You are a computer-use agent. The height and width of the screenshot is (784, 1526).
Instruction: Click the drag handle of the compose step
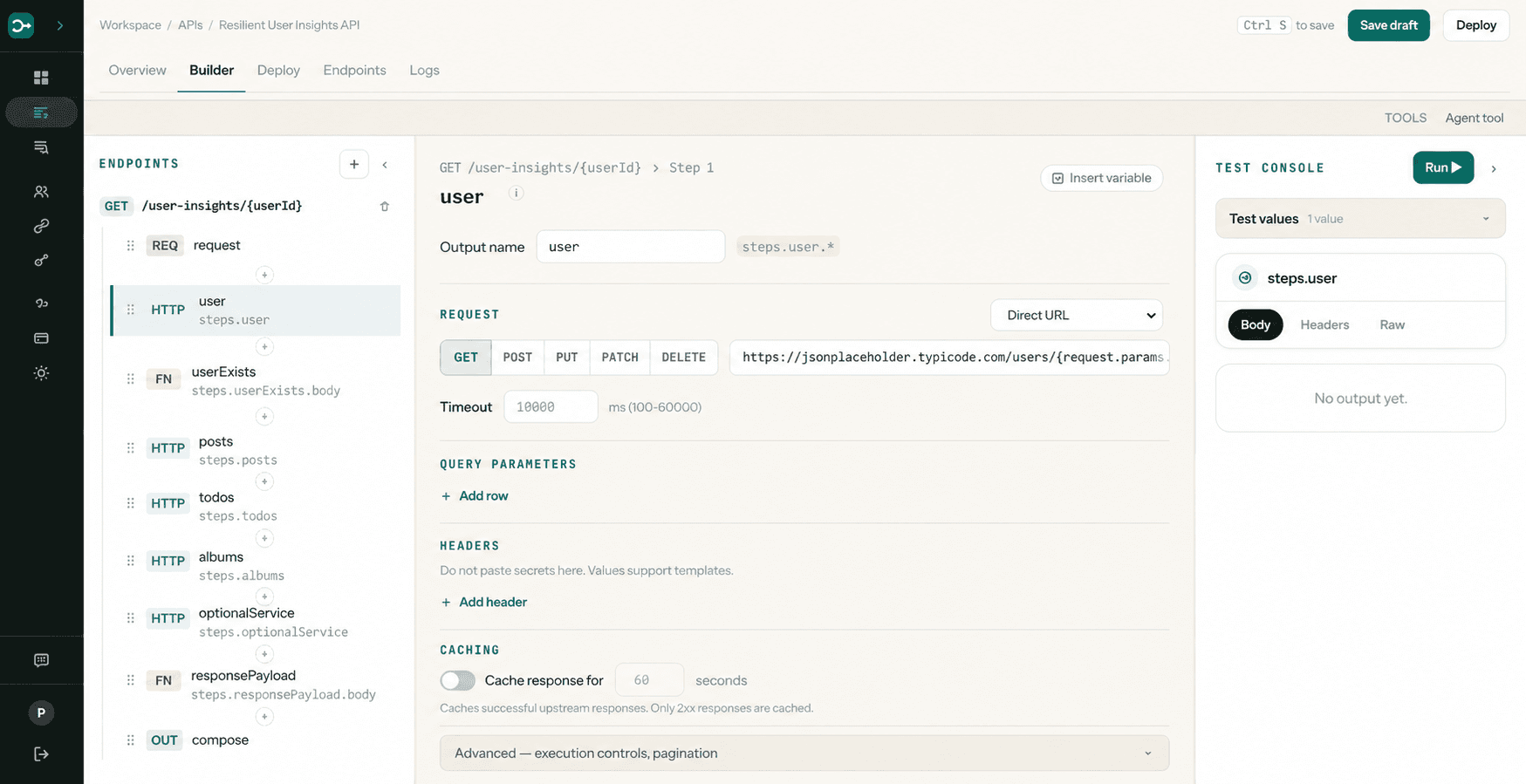[130, 740]
